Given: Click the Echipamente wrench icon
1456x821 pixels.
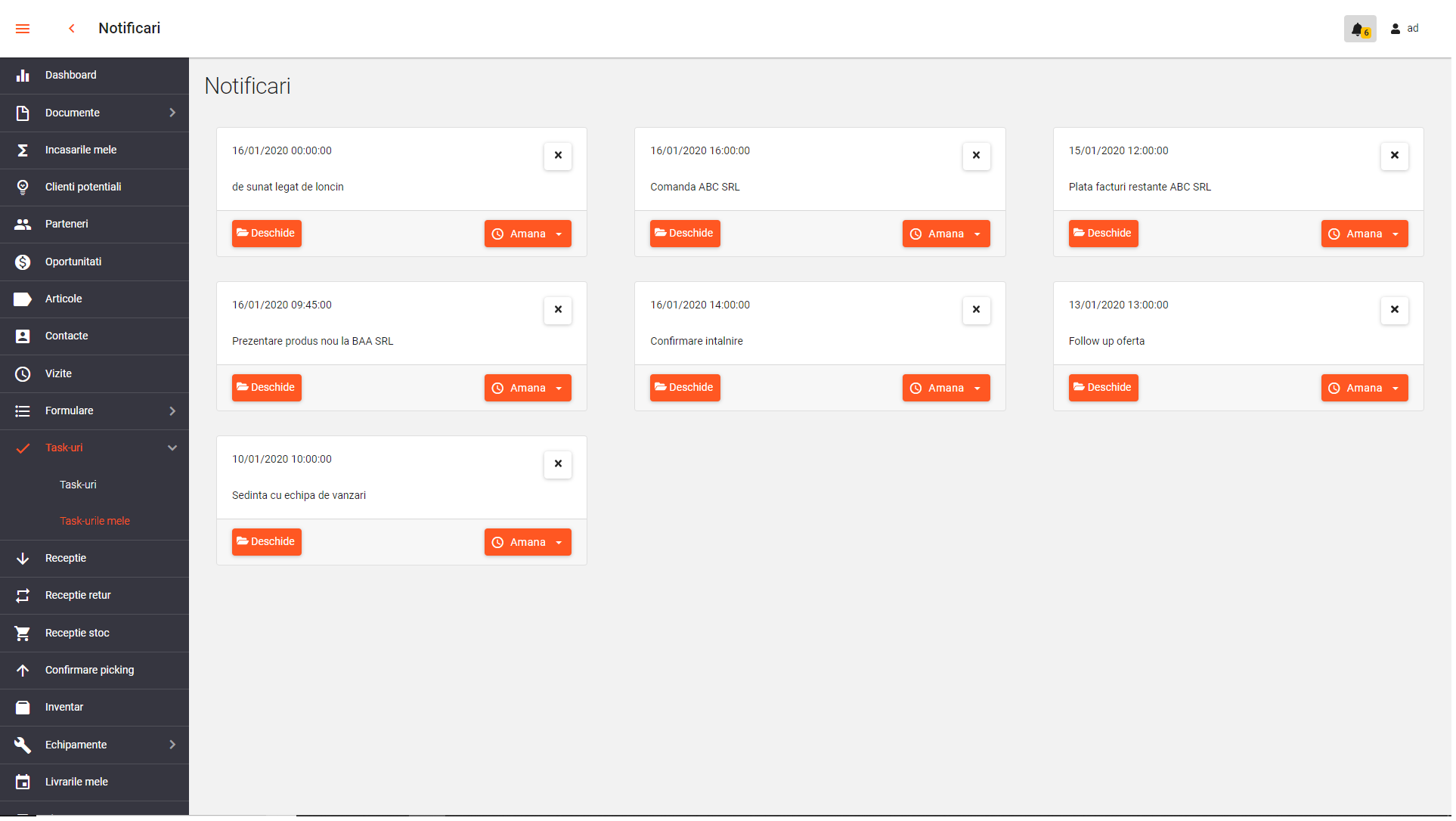Looking at the screenshot, I should [x=23, y=746].
